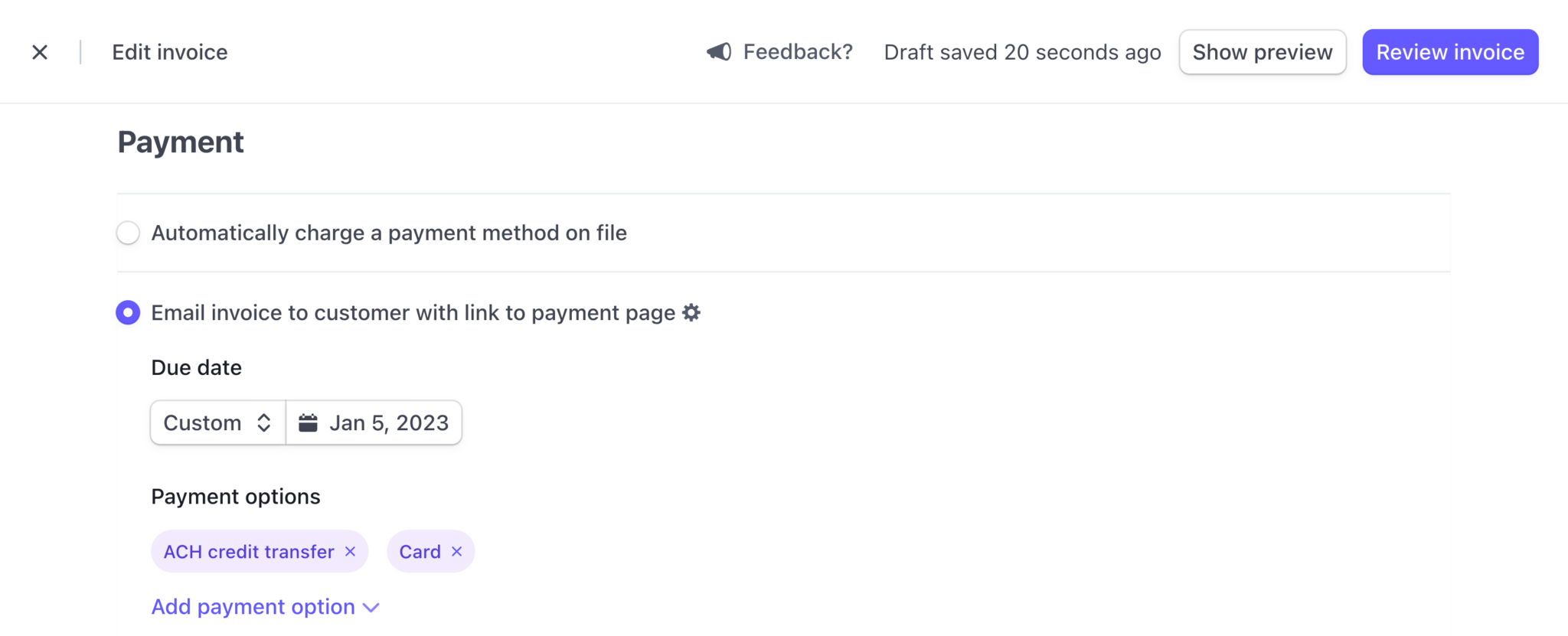Click the X to close the invoice editor
Image resolution: width=1568 pixels, height=636 pixels.
pyautogui.click(x=40, y=51)
